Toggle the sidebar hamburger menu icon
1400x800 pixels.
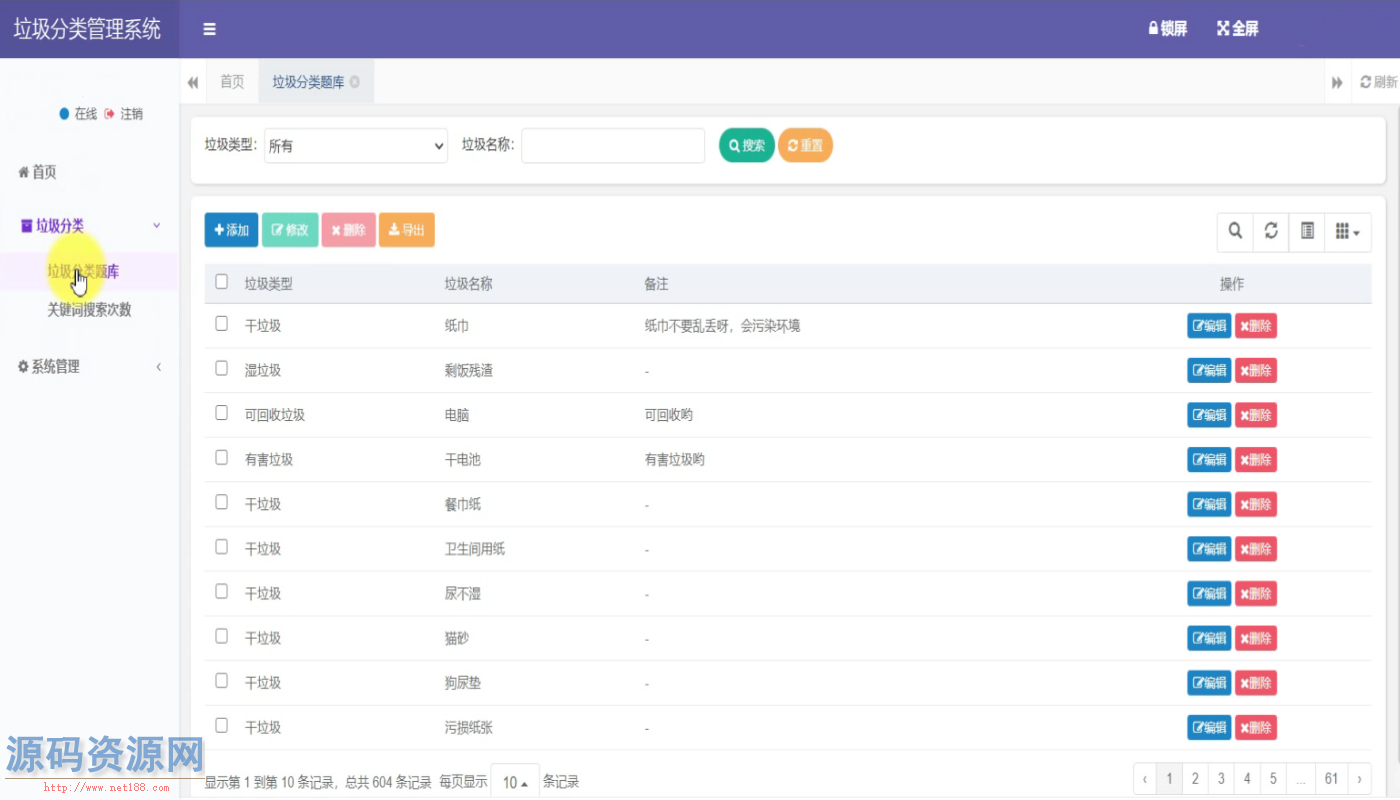209,29
